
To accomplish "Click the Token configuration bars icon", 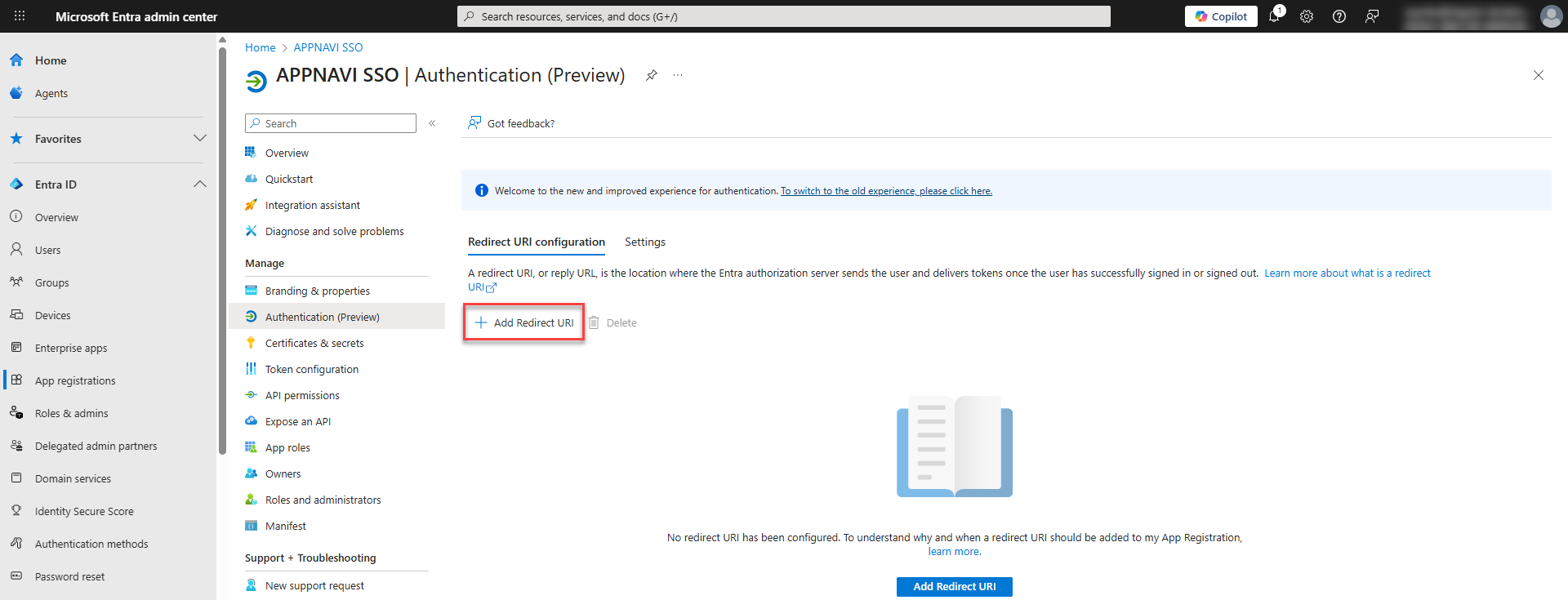I will pyautogui.click(x=252, y=369).
